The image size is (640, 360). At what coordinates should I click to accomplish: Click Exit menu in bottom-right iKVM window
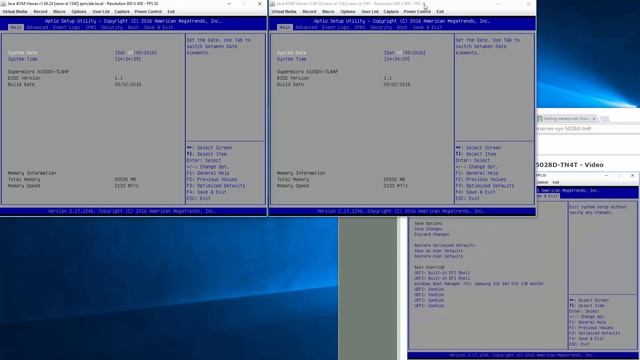tap(556, 182)
